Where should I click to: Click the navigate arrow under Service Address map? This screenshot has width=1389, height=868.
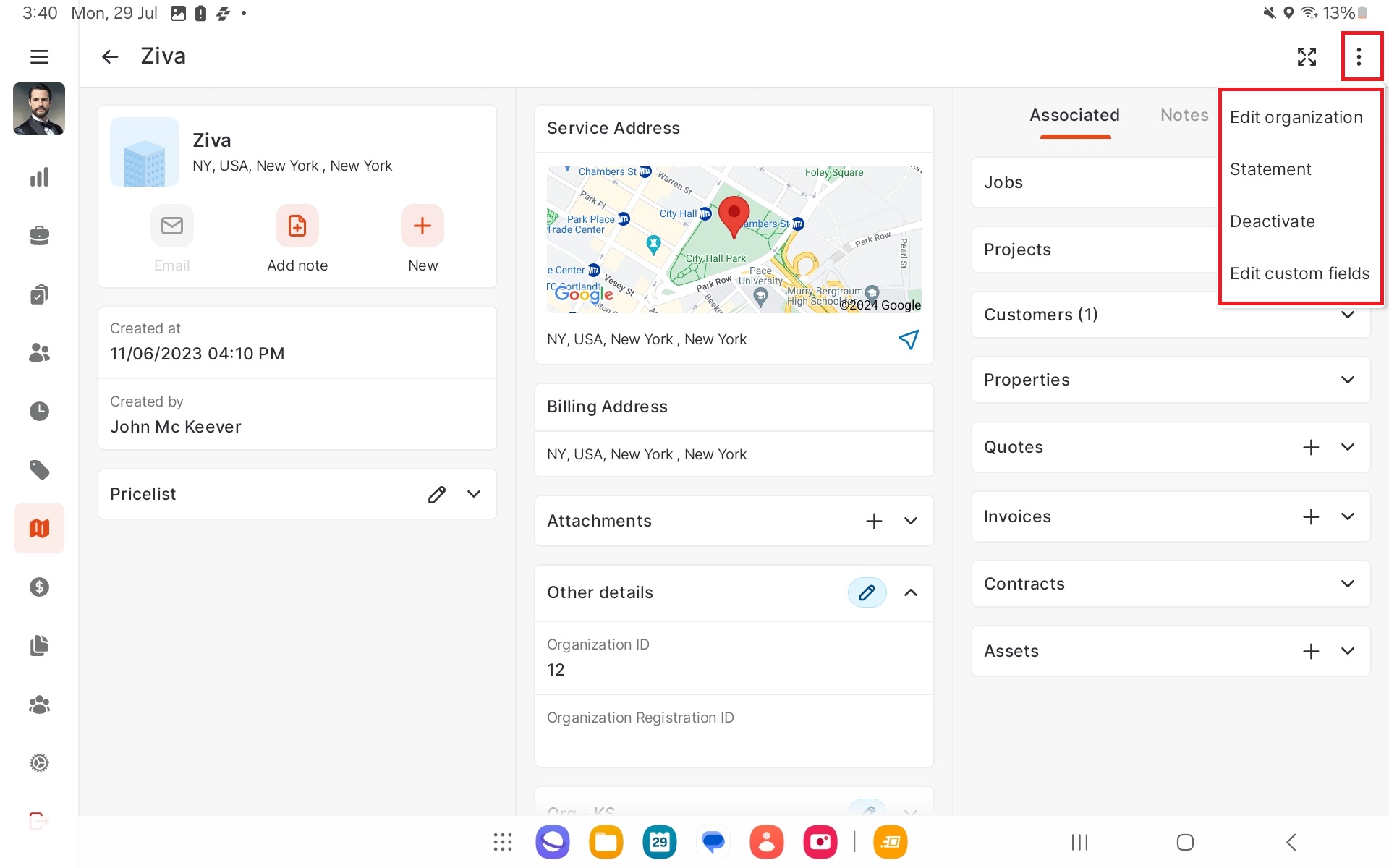[x=908, y=339]
